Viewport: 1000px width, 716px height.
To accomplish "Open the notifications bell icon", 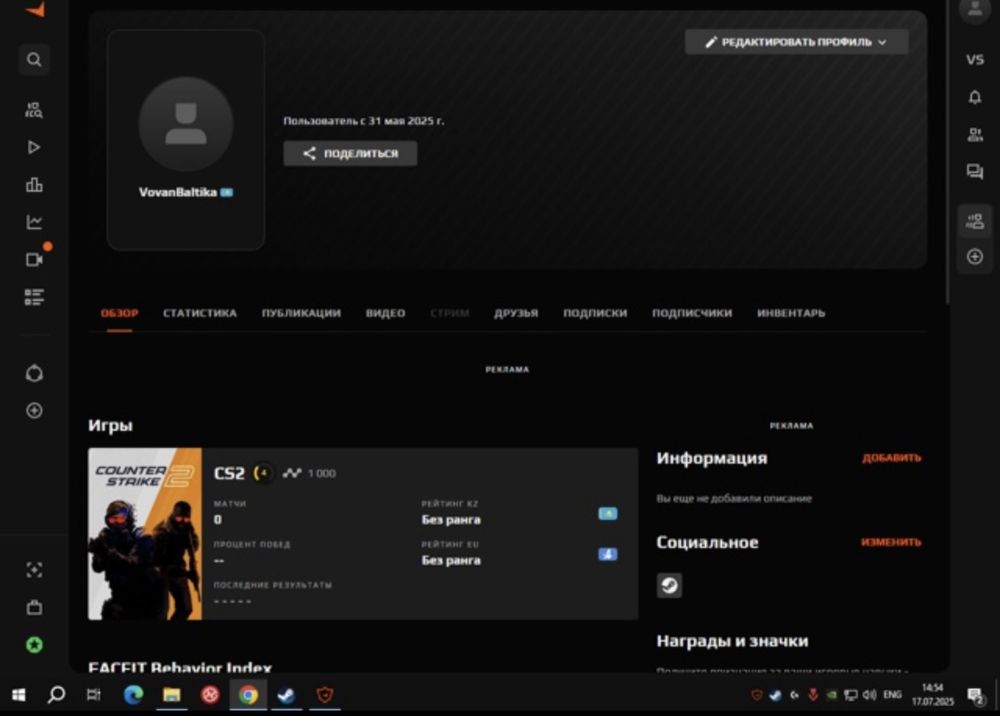I will (974, 97).
